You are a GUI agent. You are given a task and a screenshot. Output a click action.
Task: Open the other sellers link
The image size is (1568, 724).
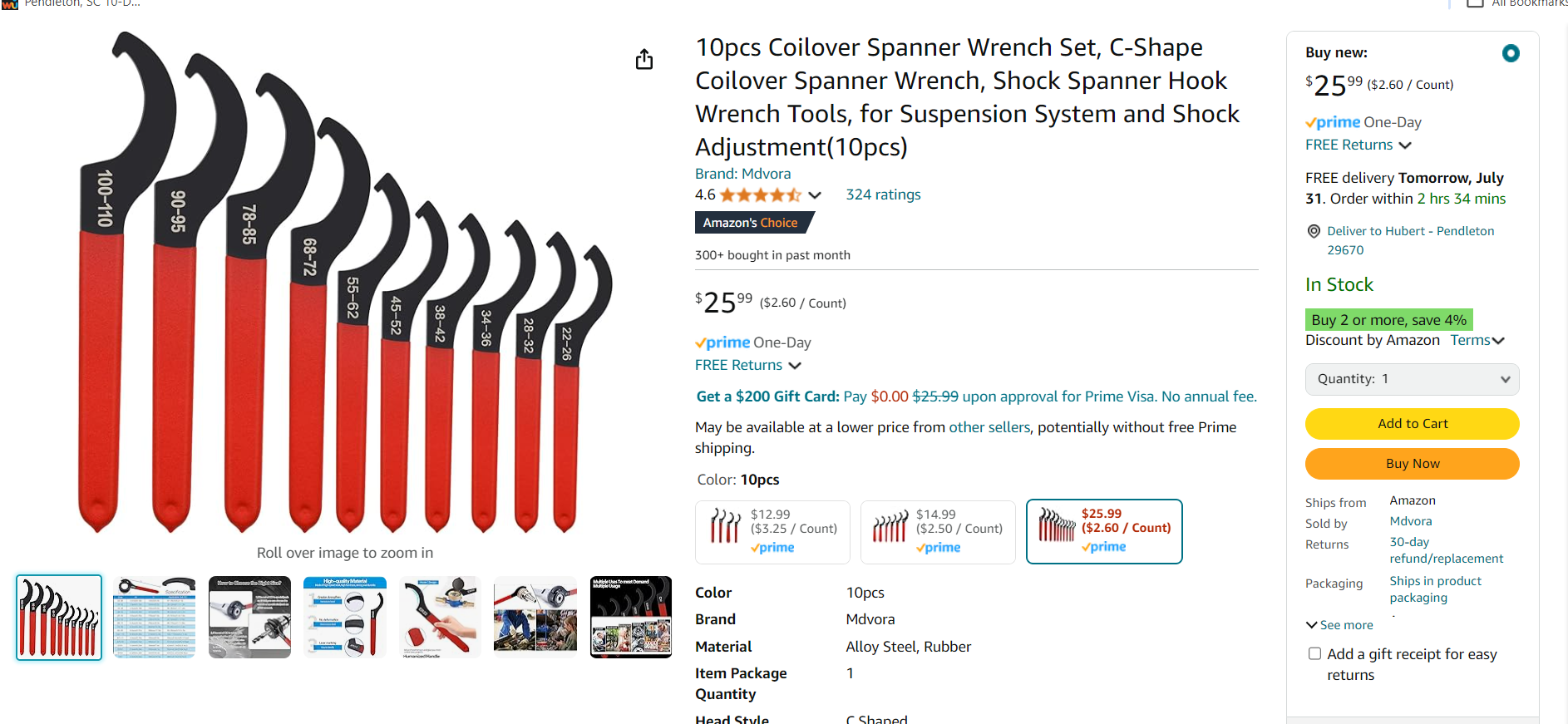[989, 427]
